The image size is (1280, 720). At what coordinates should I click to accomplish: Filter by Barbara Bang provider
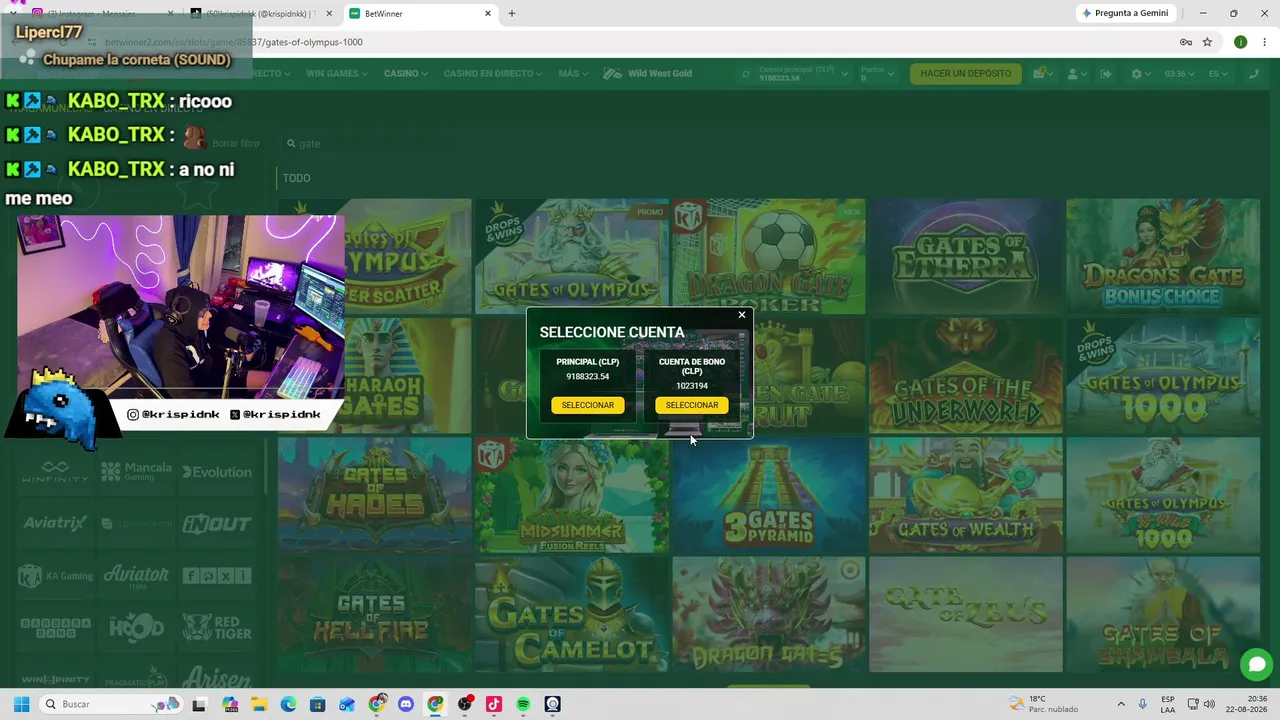tap(55, 628)
